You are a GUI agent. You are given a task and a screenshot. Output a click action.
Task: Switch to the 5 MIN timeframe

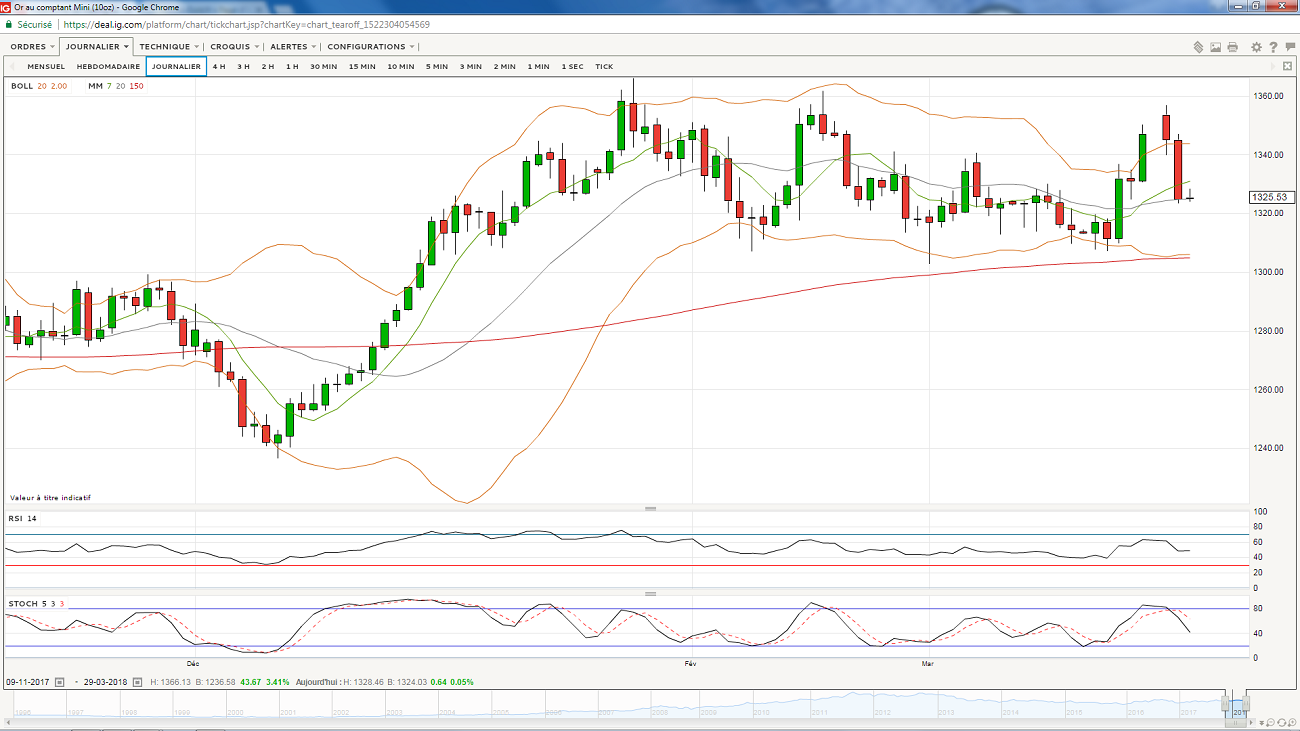(x=436, y=67)
